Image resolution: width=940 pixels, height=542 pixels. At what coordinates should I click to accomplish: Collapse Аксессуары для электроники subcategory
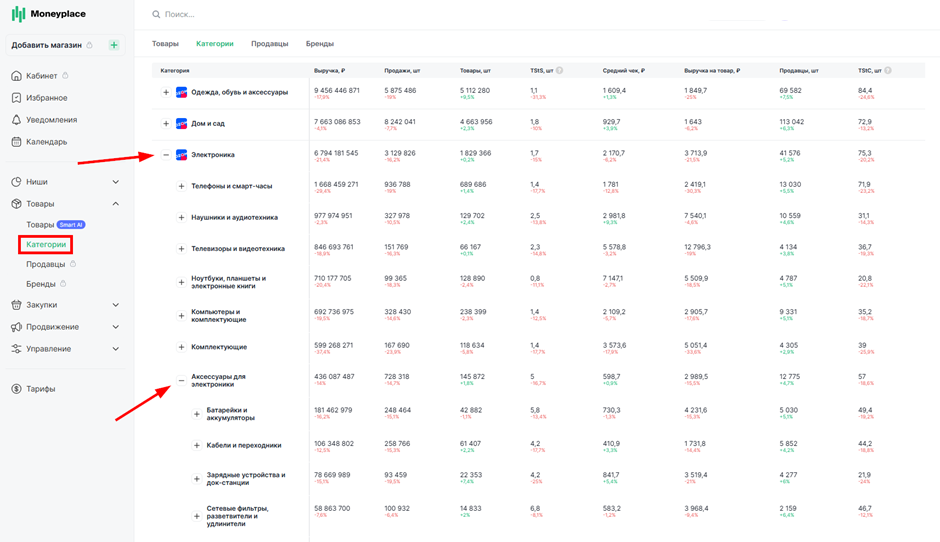coord(181,380)
